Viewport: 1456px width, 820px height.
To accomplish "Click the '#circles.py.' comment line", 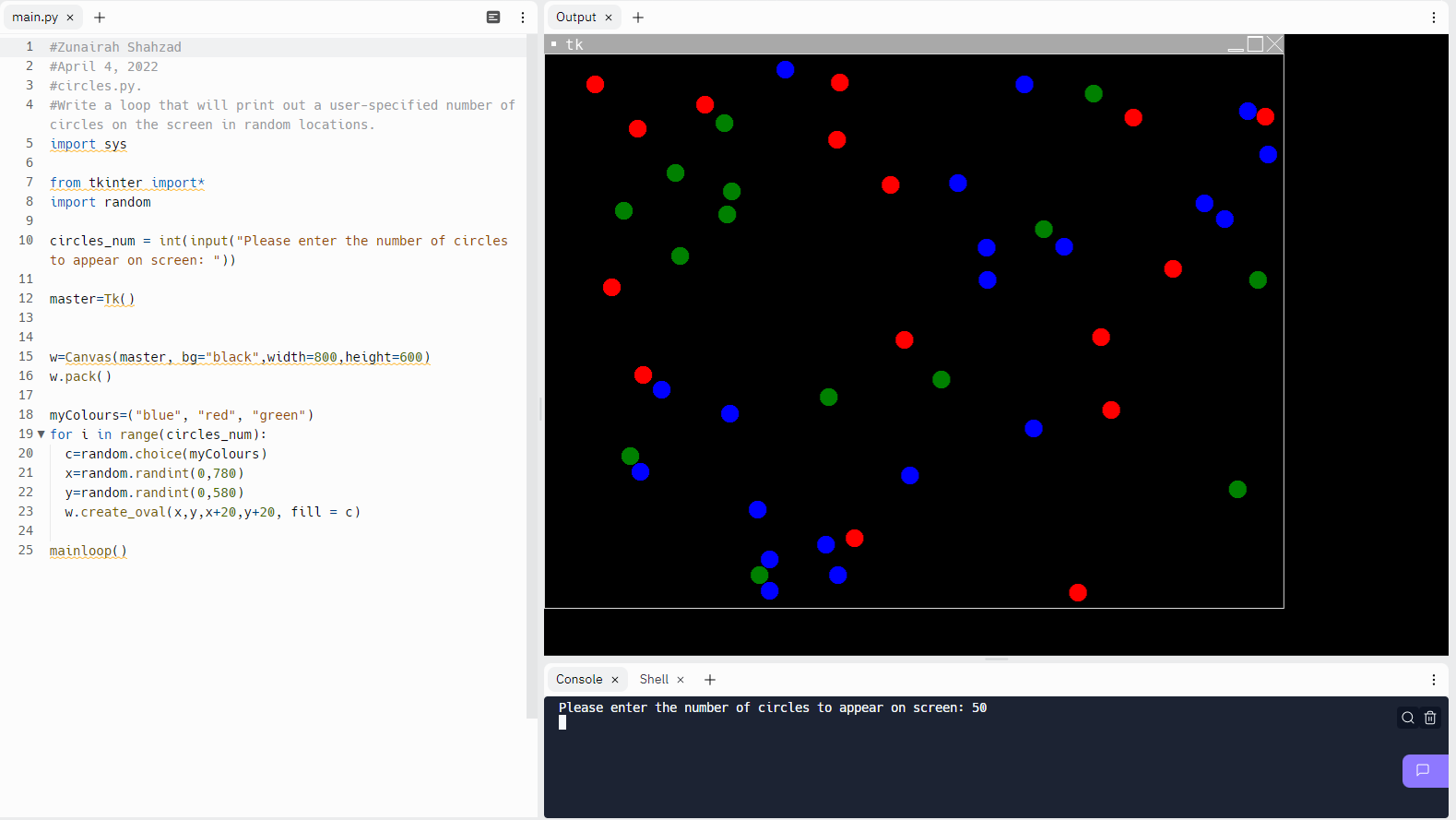I will 96,86.
